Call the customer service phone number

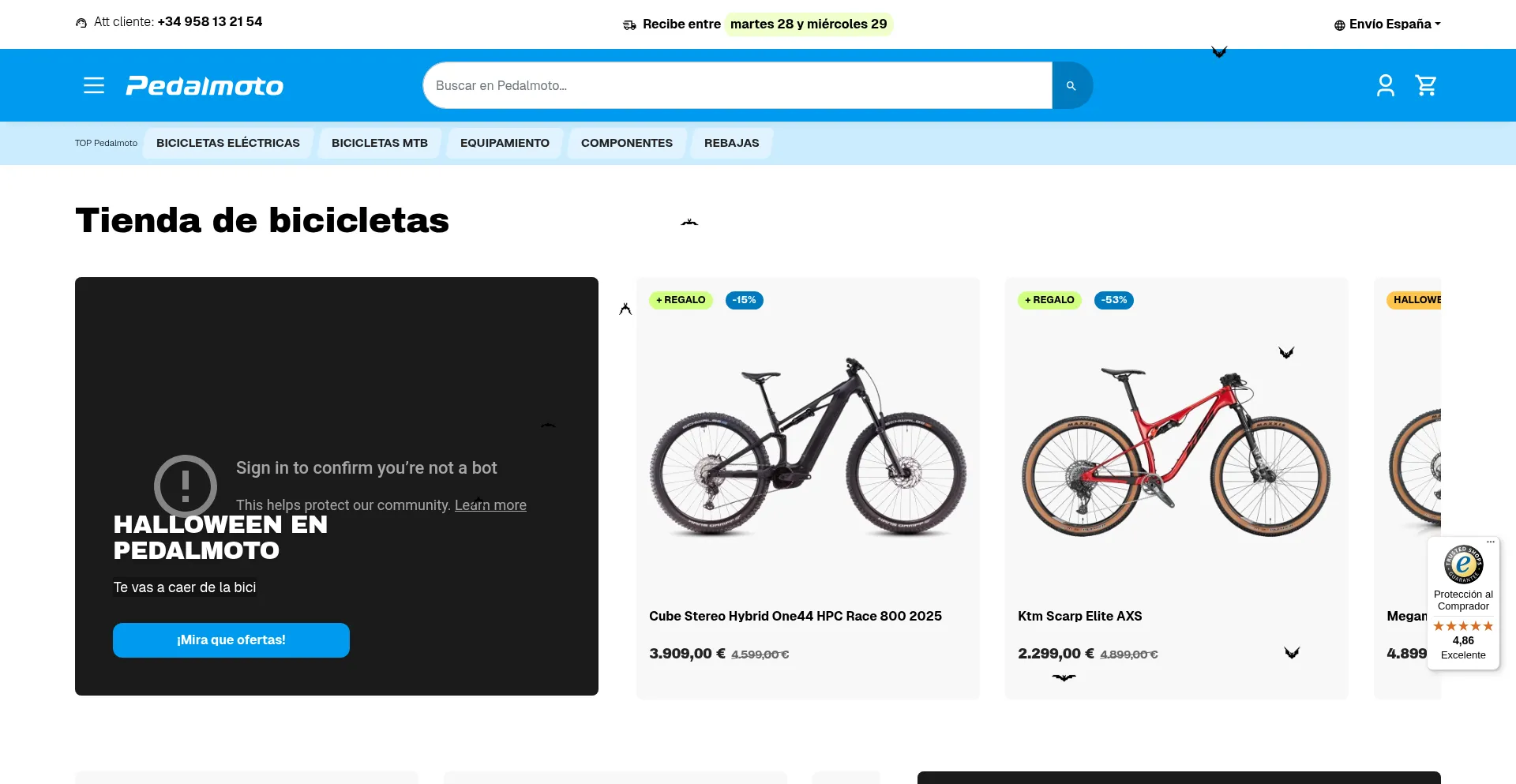point(210,22)
